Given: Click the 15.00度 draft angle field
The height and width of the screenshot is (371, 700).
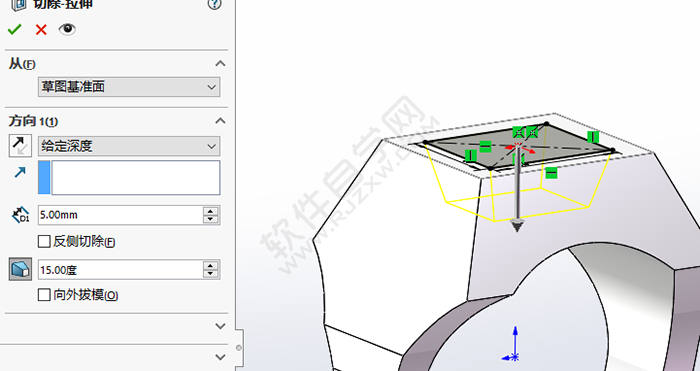Looking at the screenshot, I should 121,270.
